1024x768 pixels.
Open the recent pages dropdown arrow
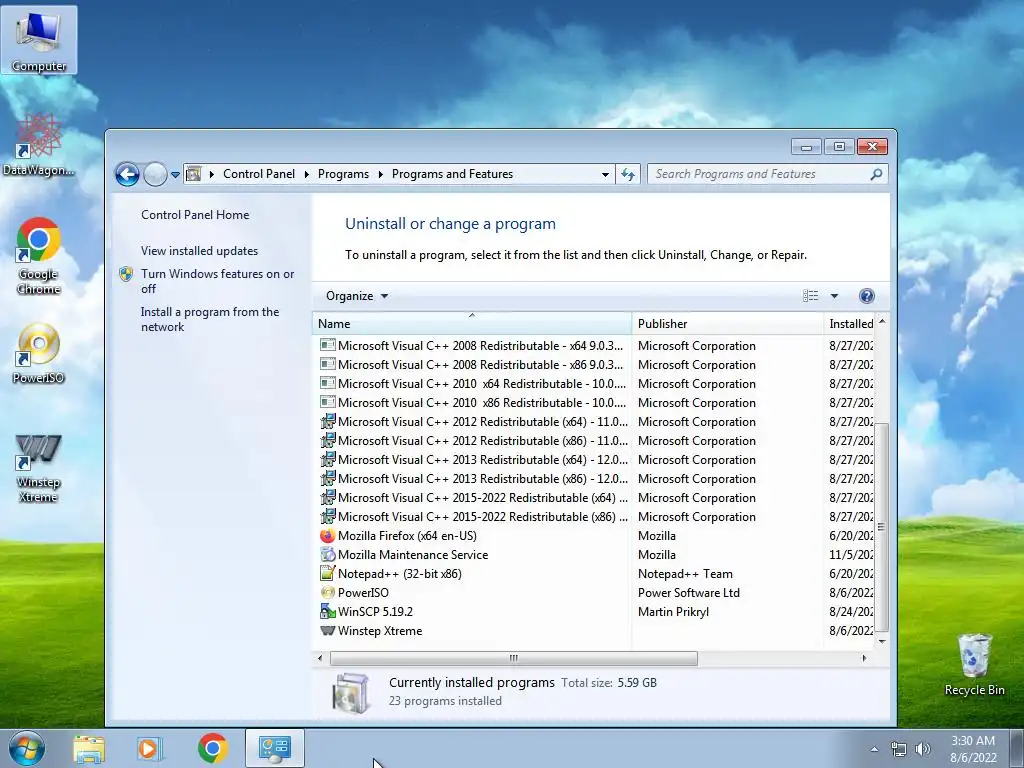[x=175, y=174]
